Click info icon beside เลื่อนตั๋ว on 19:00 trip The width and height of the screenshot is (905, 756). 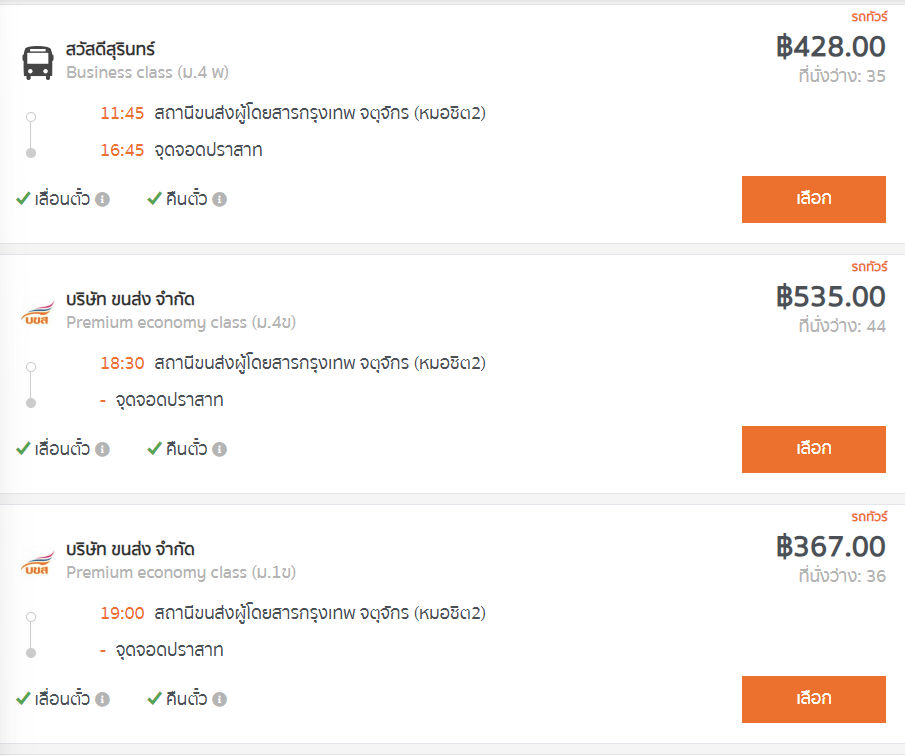pyautogui.click(x=102, y=699)
